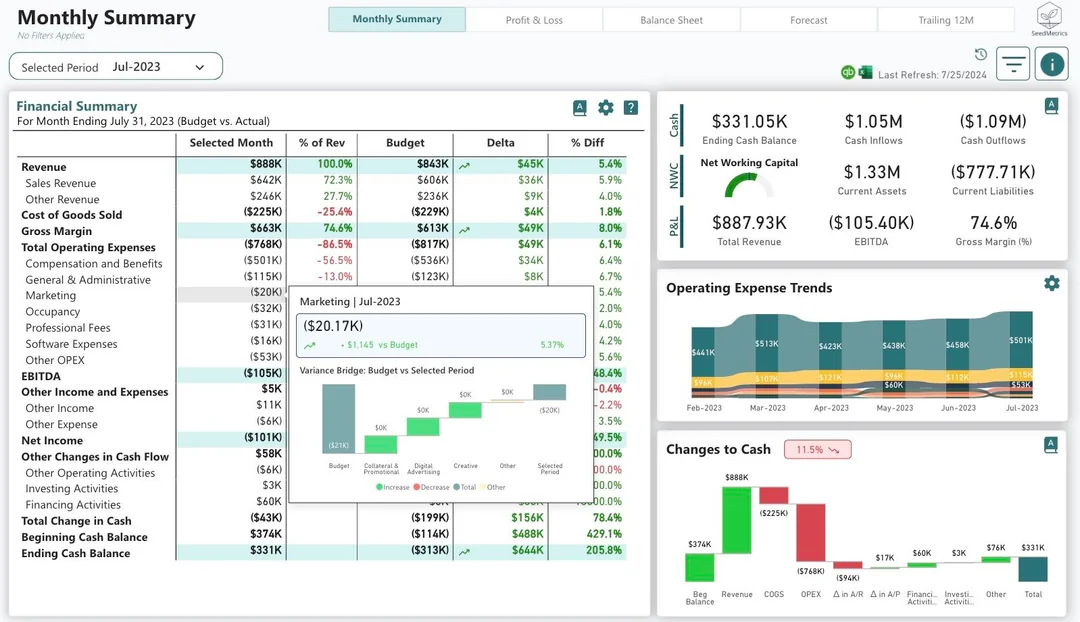Click the Excel data source icon
The image size is (1080, 622).
865,73
